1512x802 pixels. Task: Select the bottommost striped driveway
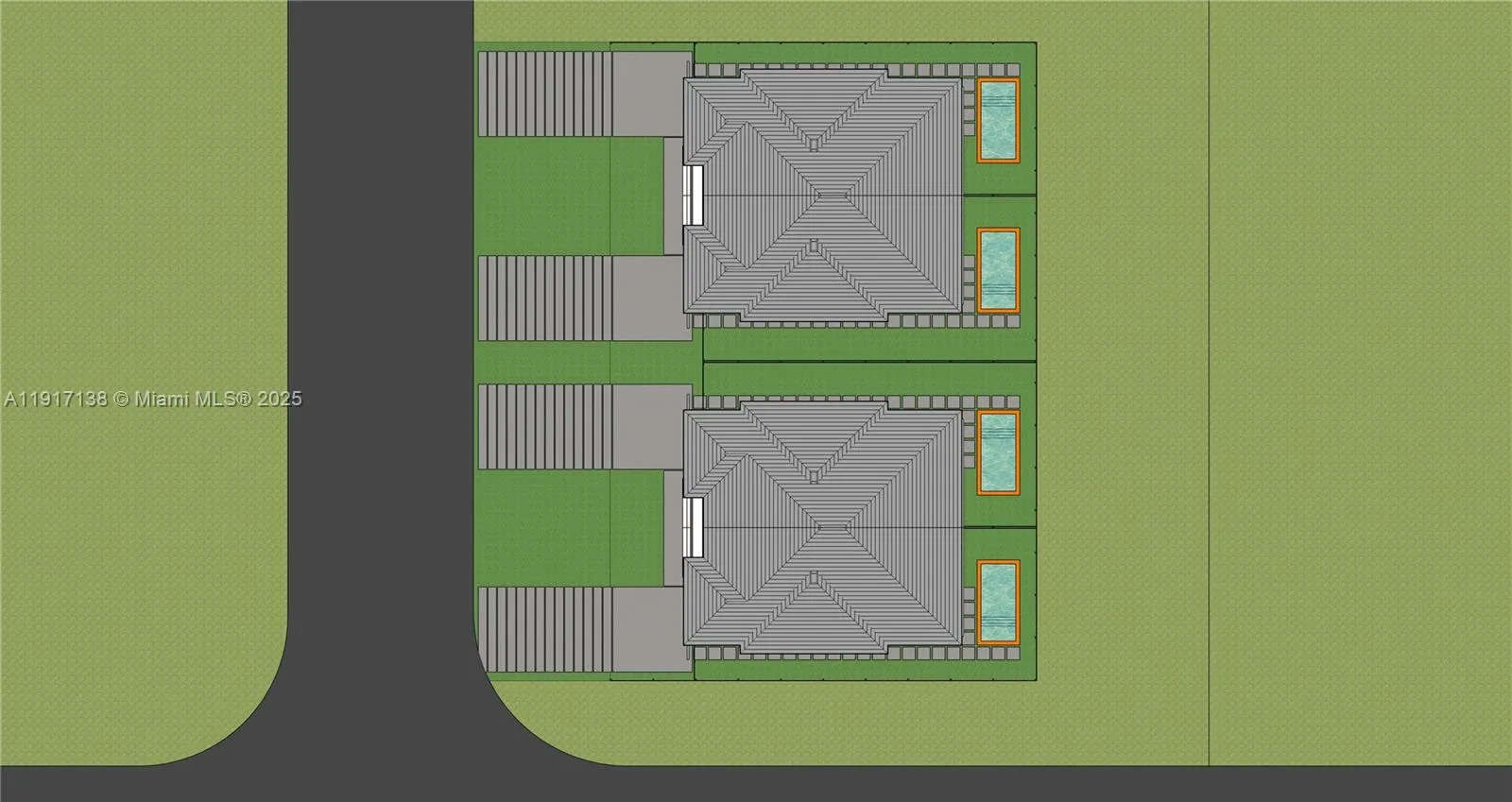tap(545, 630)
